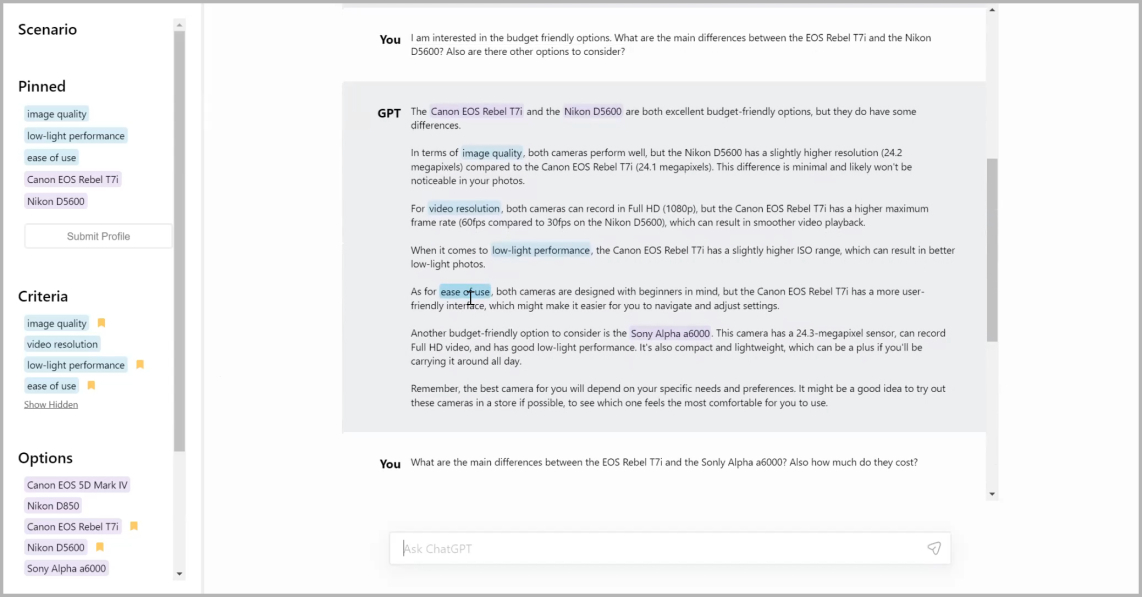Viewport: 1142px width, 597px height.
Task: Click the You label beside Sony Alpha question
Action: (390, 464)
